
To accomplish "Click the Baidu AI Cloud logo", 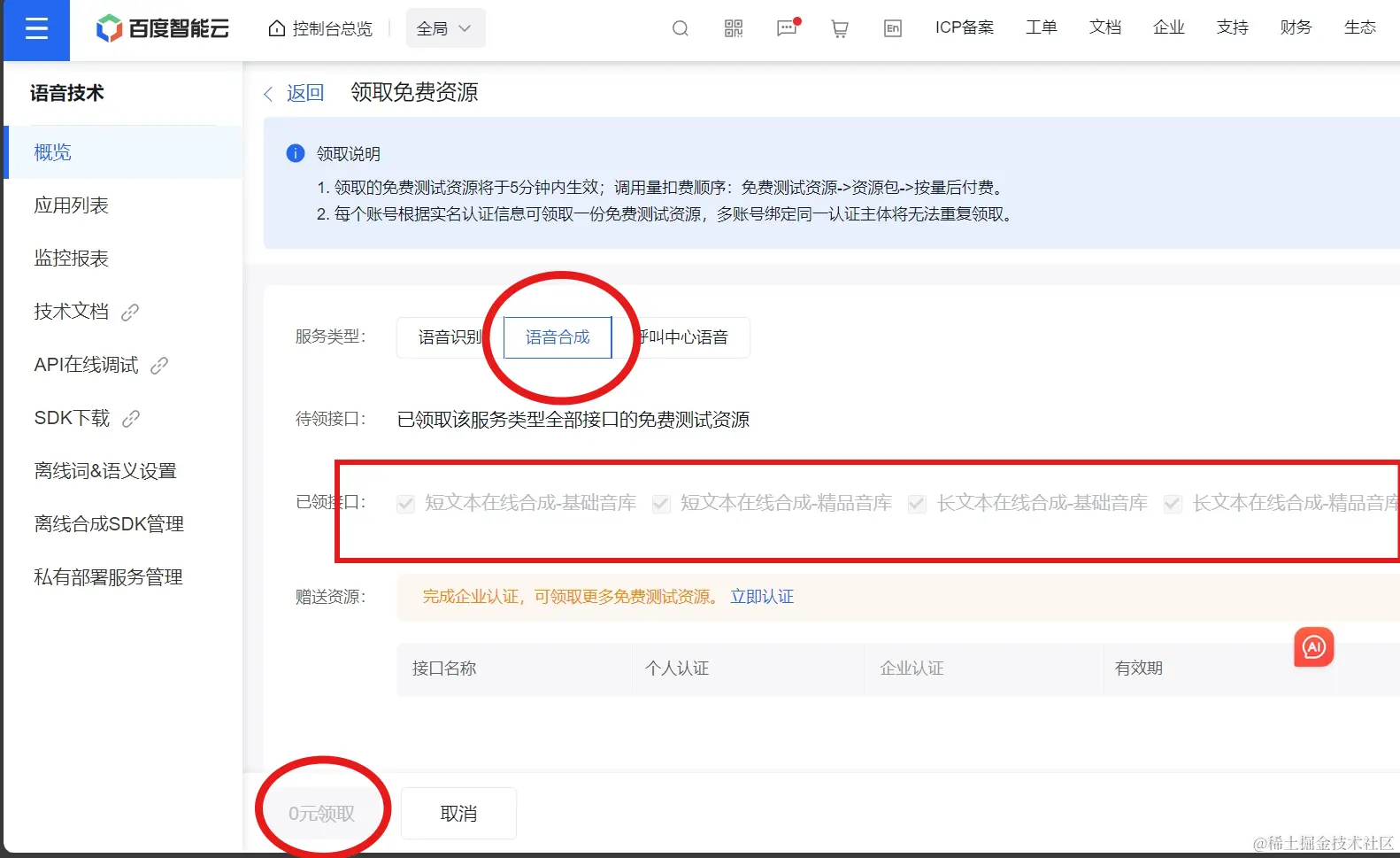I will coord(163,29).
